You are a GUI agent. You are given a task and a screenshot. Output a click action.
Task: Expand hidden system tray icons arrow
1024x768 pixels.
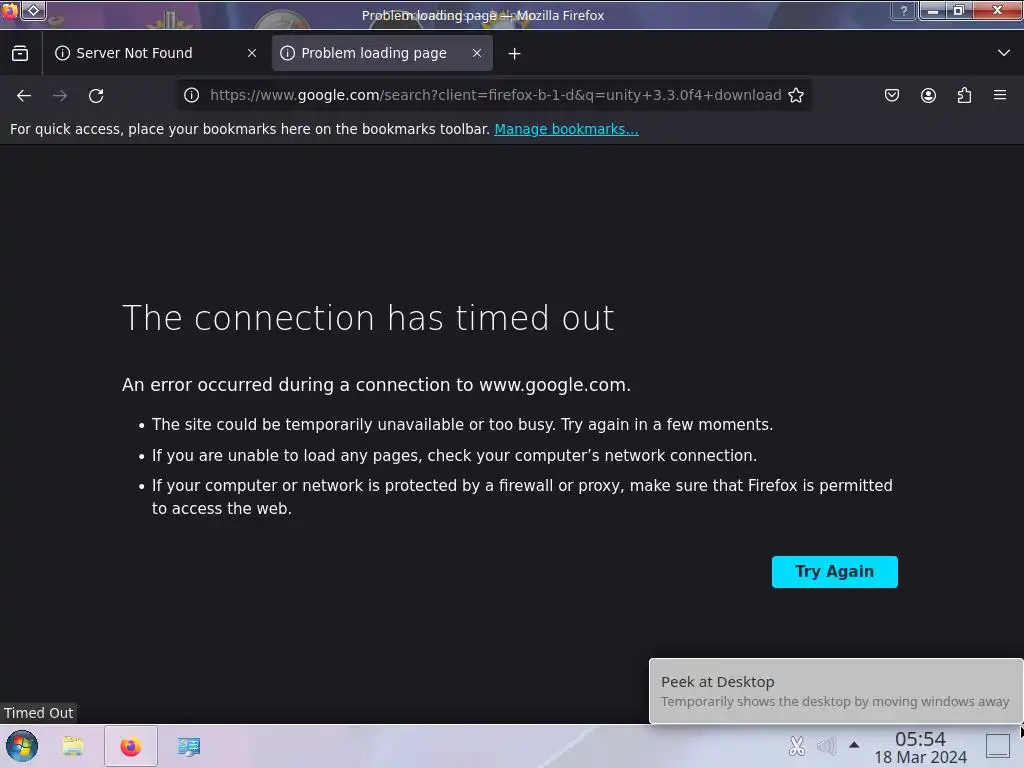pyautogui.click(x=854, y=745)
